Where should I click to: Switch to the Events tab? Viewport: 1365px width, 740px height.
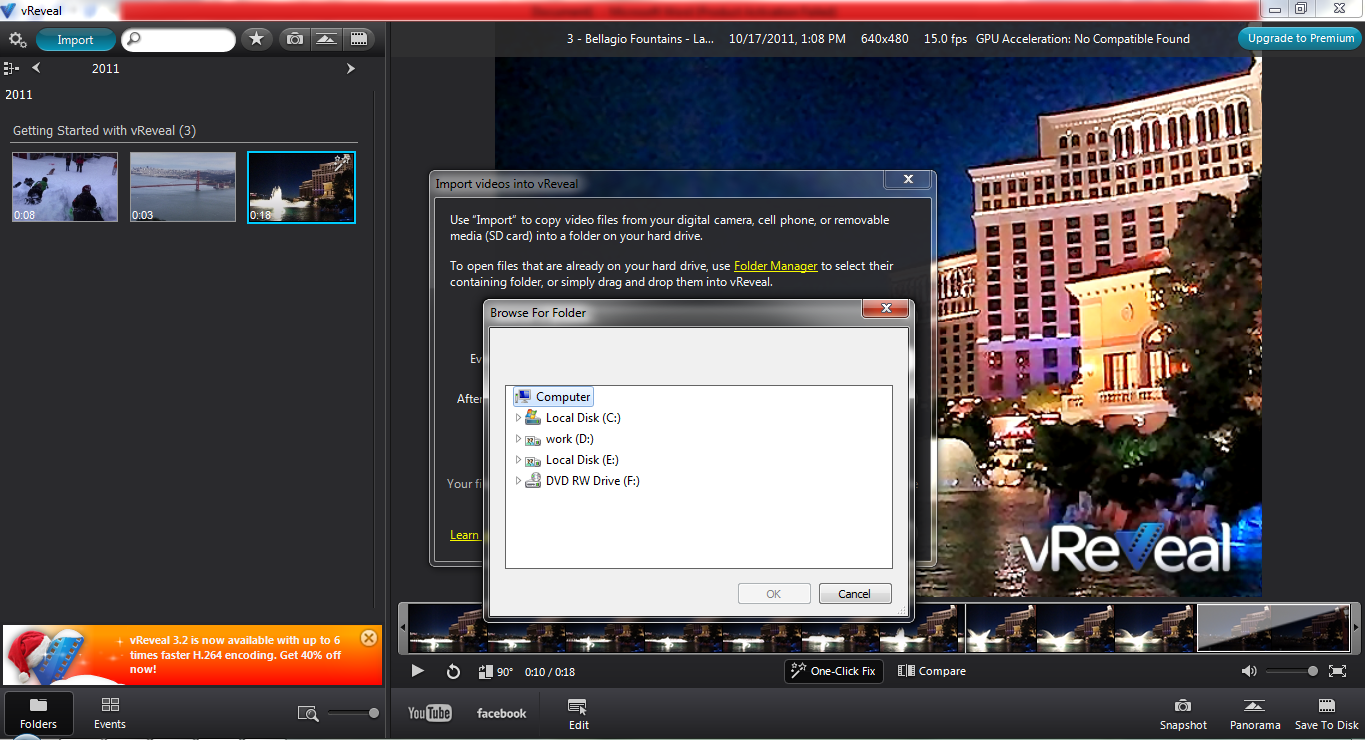tap(110, 713)
